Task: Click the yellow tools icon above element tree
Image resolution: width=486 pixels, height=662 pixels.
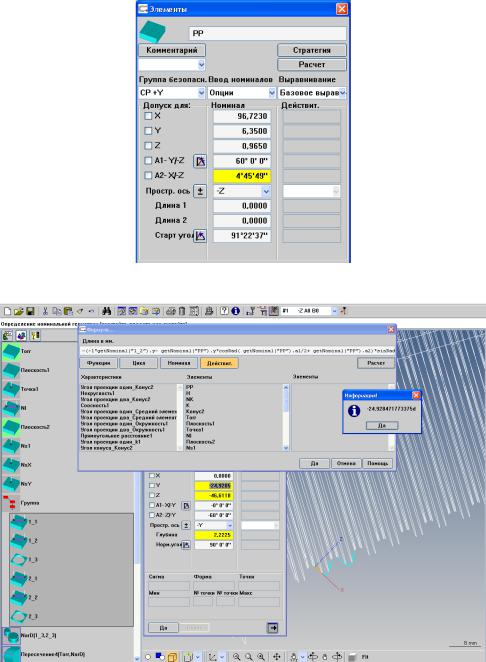Action: [x=35, y=336]
